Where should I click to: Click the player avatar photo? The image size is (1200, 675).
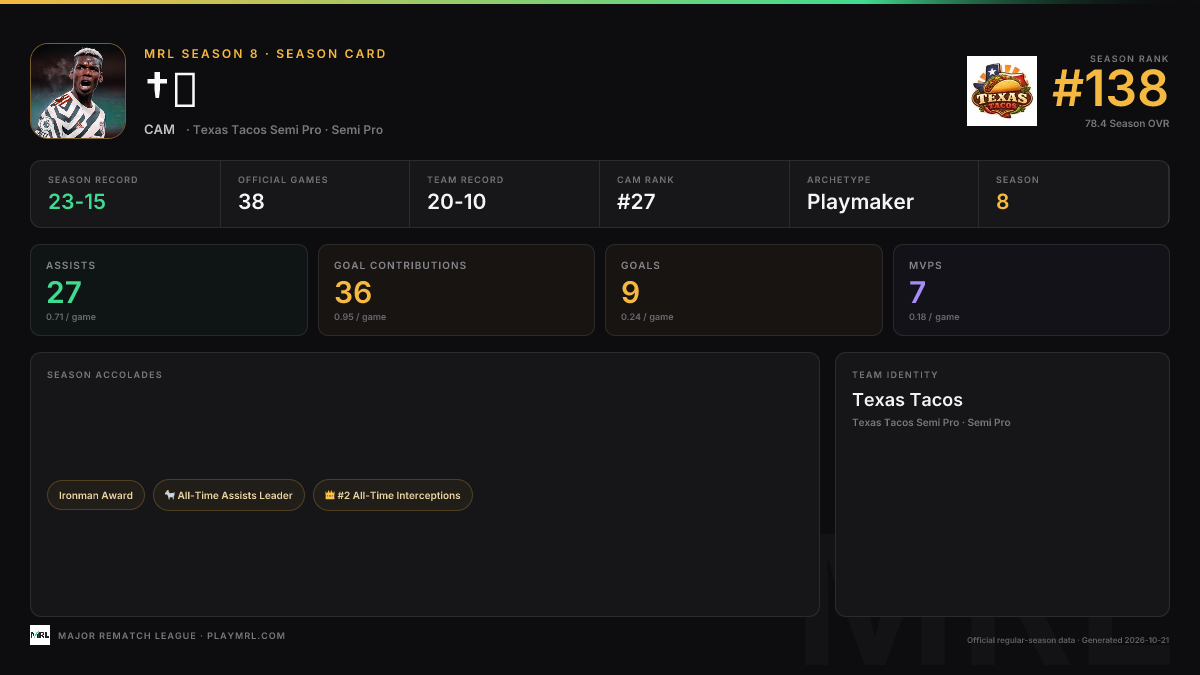coord(78,91)
